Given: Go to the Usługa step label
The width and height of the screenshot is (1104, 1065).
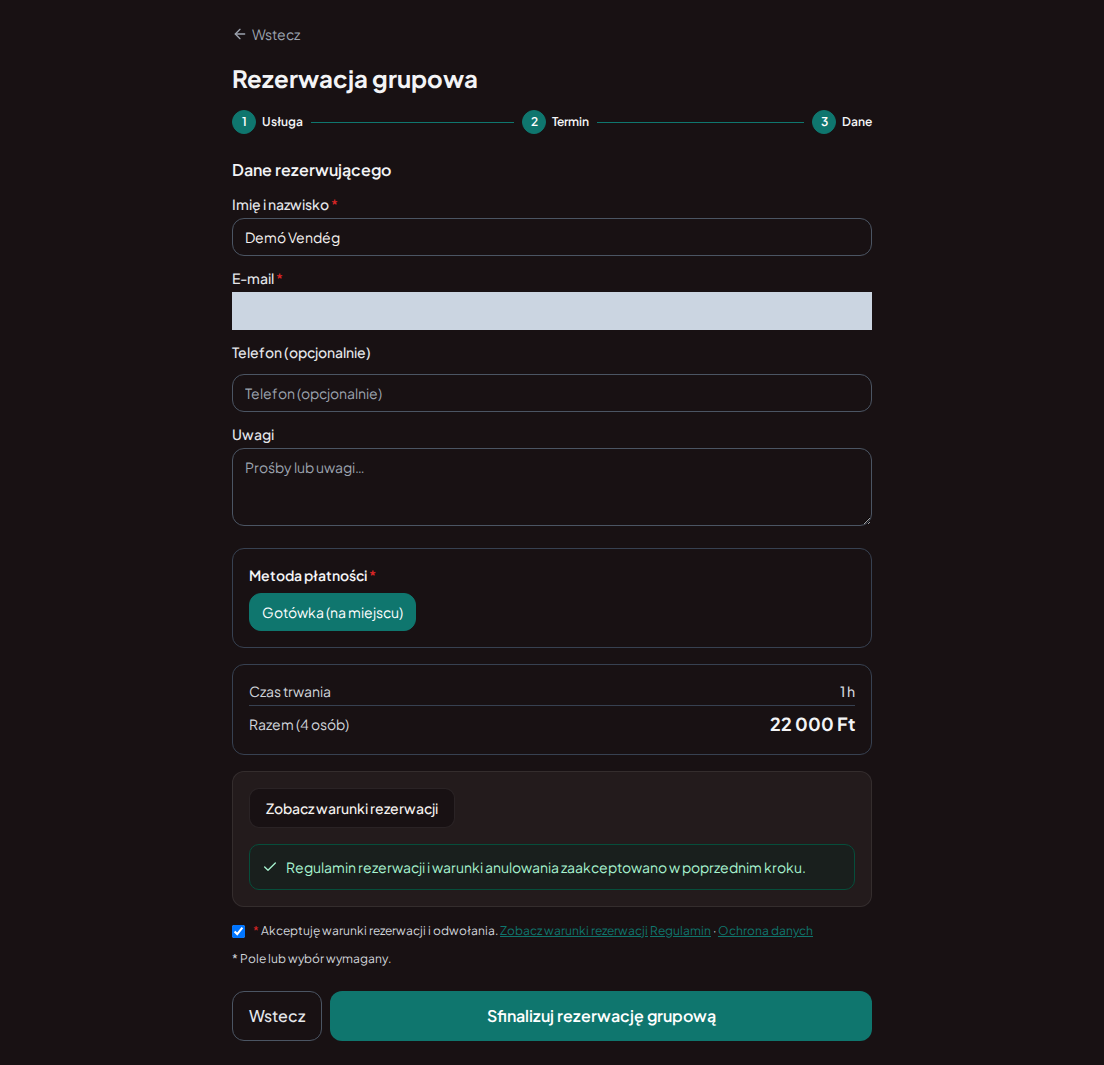Looking at the screenshot, I should [282, 122].
